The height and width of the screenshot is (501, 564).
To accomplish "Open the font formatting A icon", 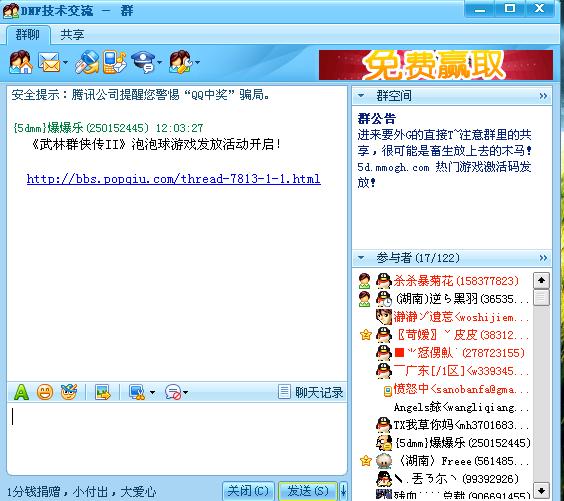I will coord(21,392).
